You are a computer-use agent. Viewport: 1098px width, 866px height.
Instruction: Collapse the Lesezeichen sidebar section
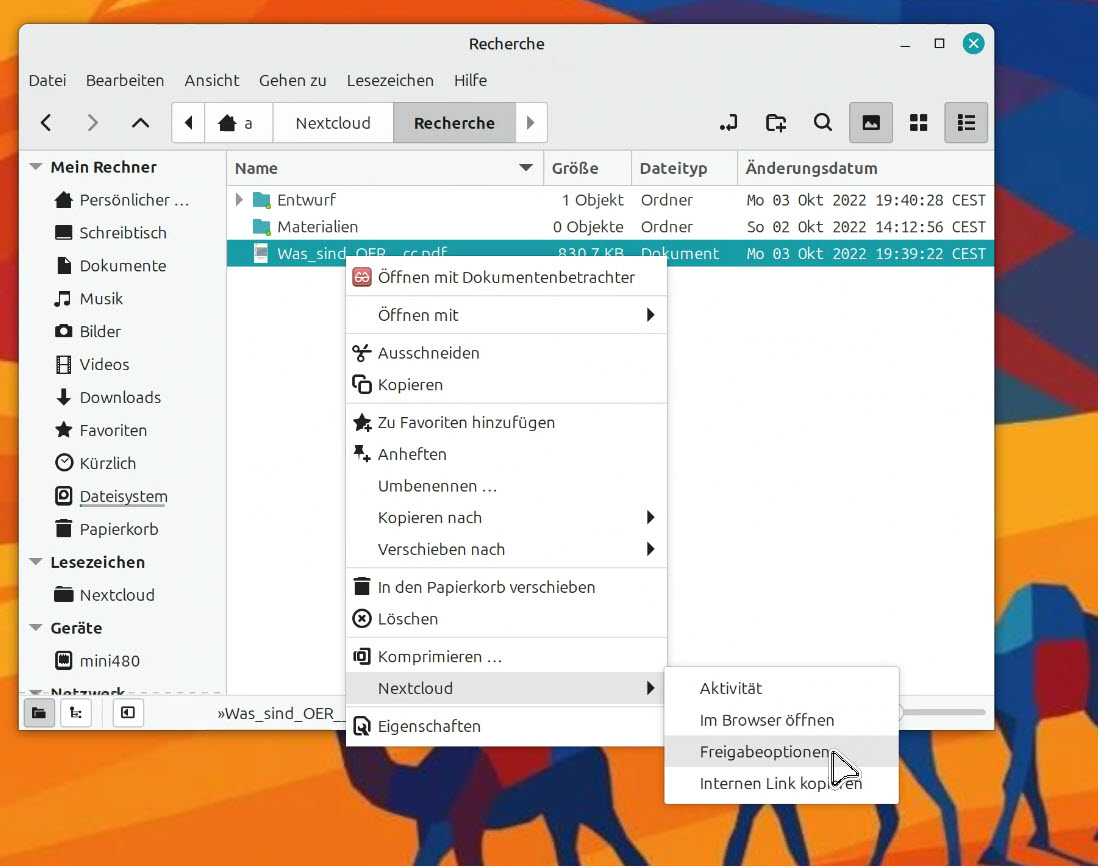point(36,562)
